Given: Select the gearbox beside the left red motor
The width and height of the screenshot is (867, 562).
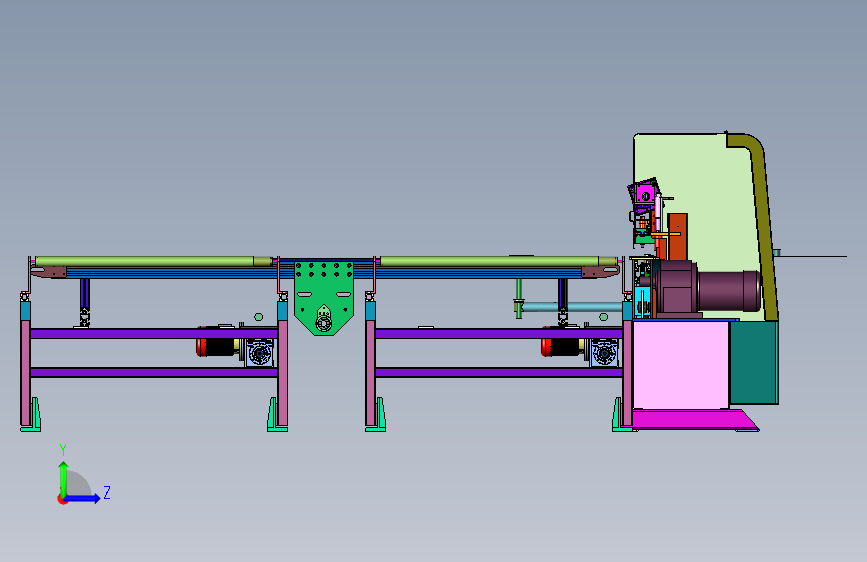Looking at the screenshot, I should click(259, 352).
